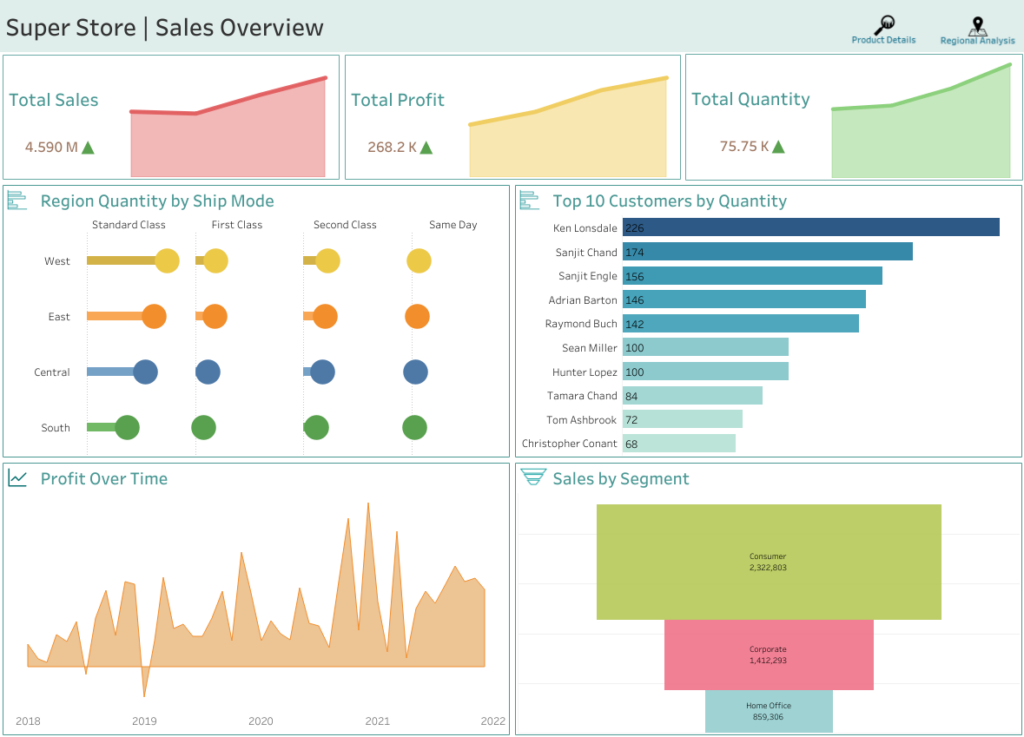1024x737 pixels.
Task: Select the Ken Lonsdale bar
Action: [810, 228]
